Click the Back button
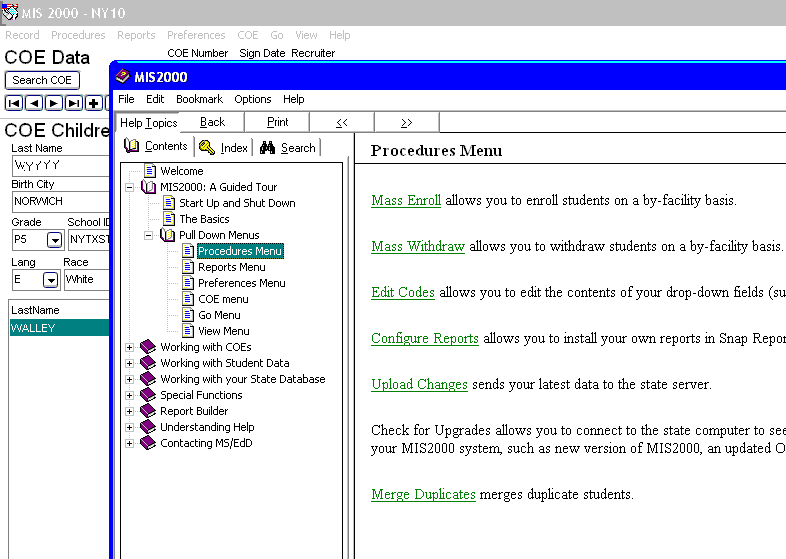Viewport: 786px width, 559px height. [213, 122]
